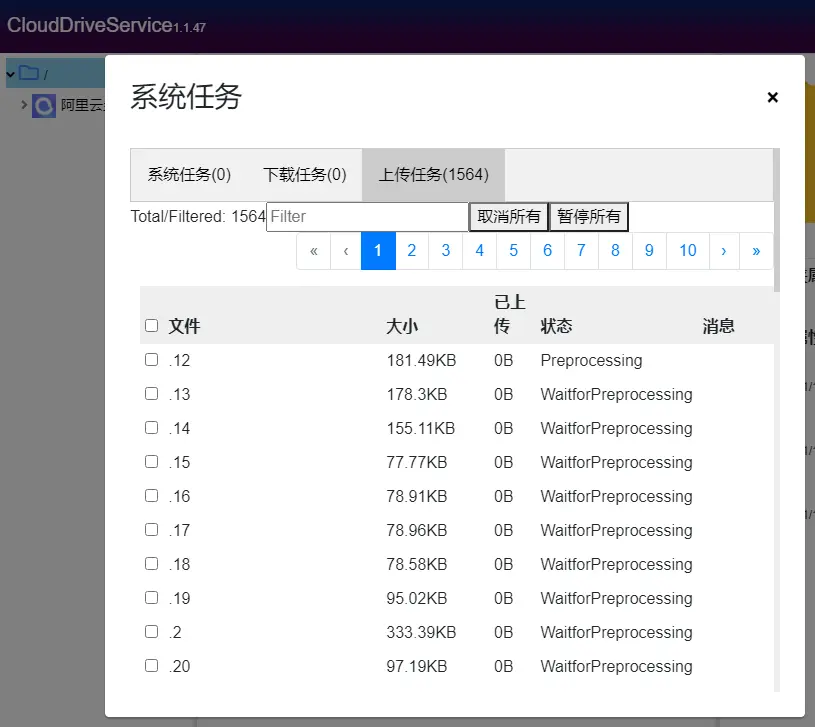Viewport: 815px width, 727px height.
Task: Go to page 8
Action: pyautogui.click(x=615, y=251)
